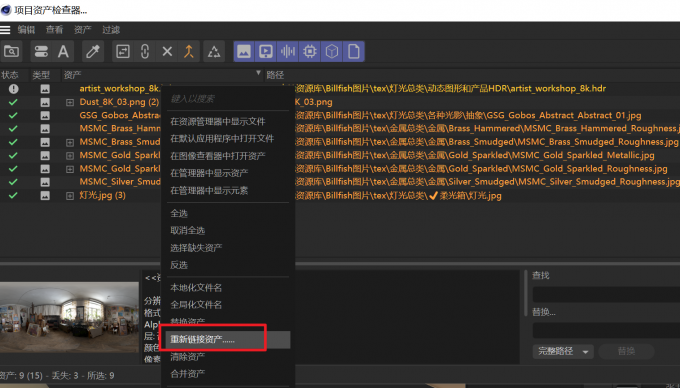The height and width of the screenshot is (388, 680).
Task: Expand the first MSMC_Gold_Sparkl row ending in Metallic.jpg
Action: pyautogui.click(x=70, y=156)
